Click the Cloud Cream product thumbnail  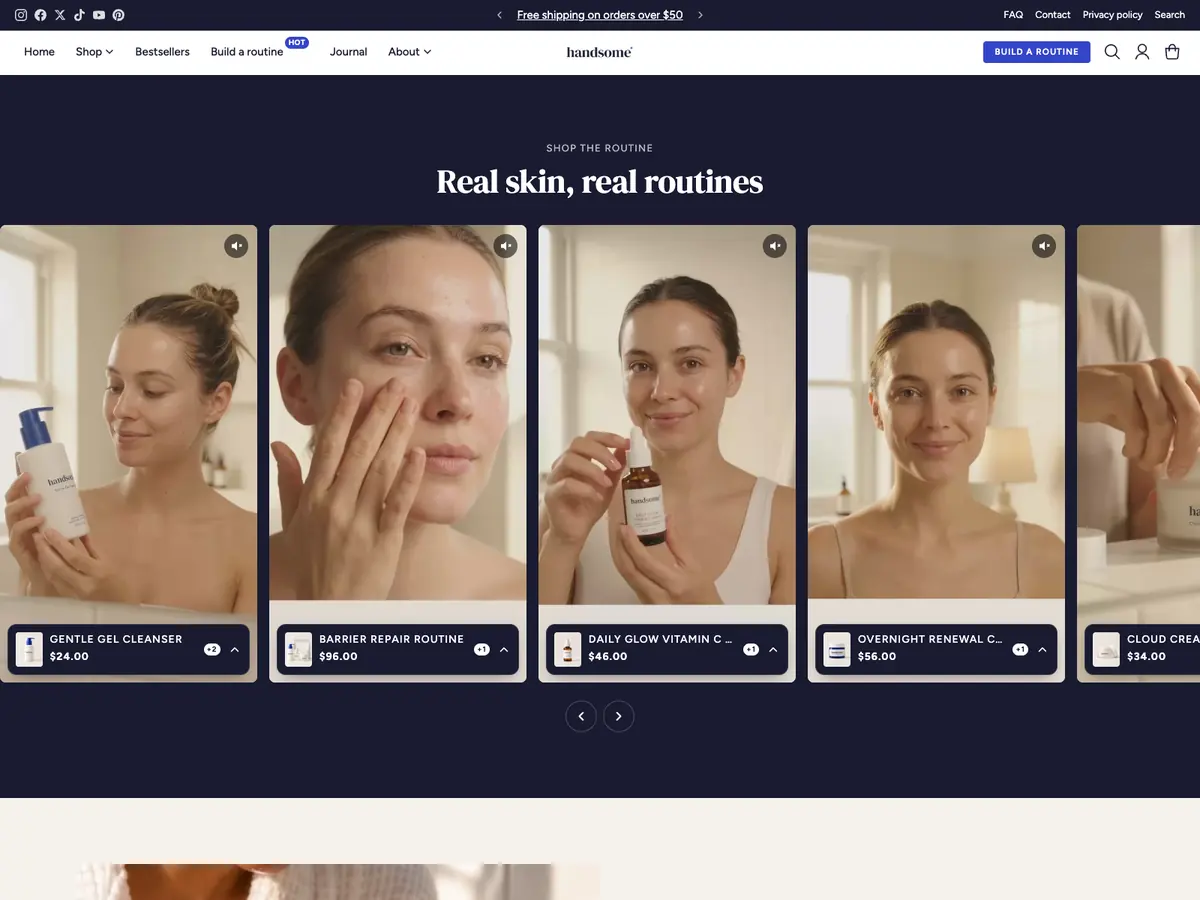tap(1106, 649)
